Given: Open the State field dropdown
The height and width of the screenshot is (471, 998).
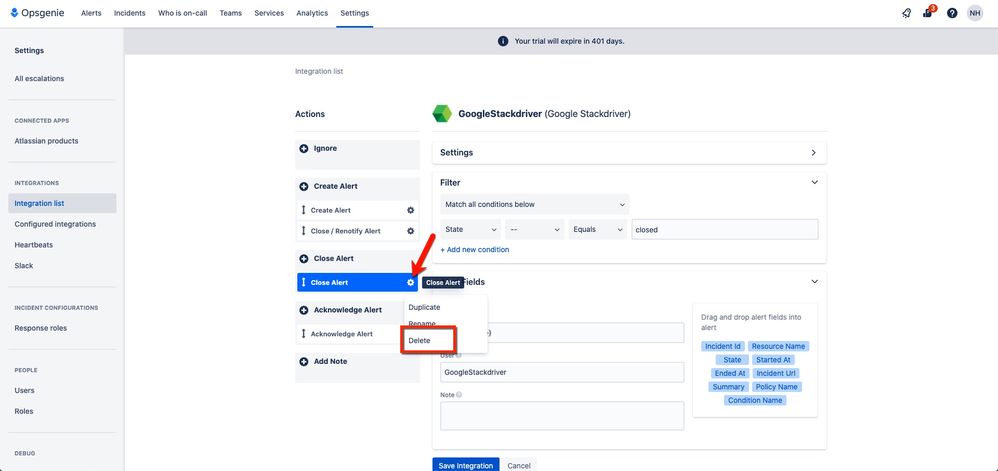Looking at the screenshot, I should (x=470, y=229).
